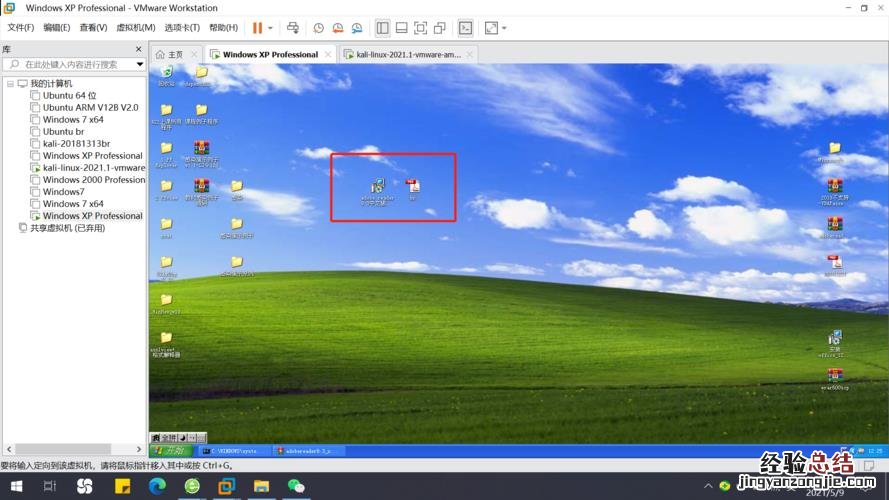Click the pause virtual machine button
Viewport: 889px width, 500px height.
coord(257,28)
